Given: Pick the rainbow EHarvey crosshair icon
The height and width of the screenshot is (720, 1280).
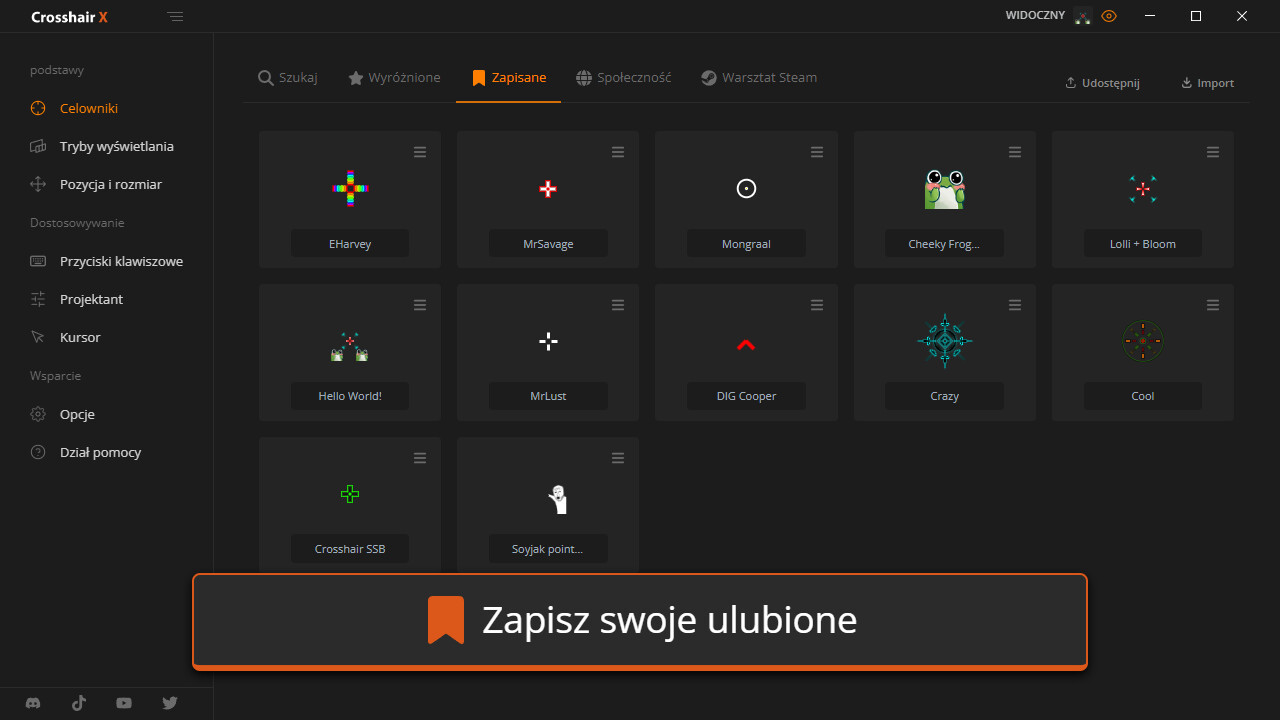Looking at the screenshot, I should tap(350, 189).
